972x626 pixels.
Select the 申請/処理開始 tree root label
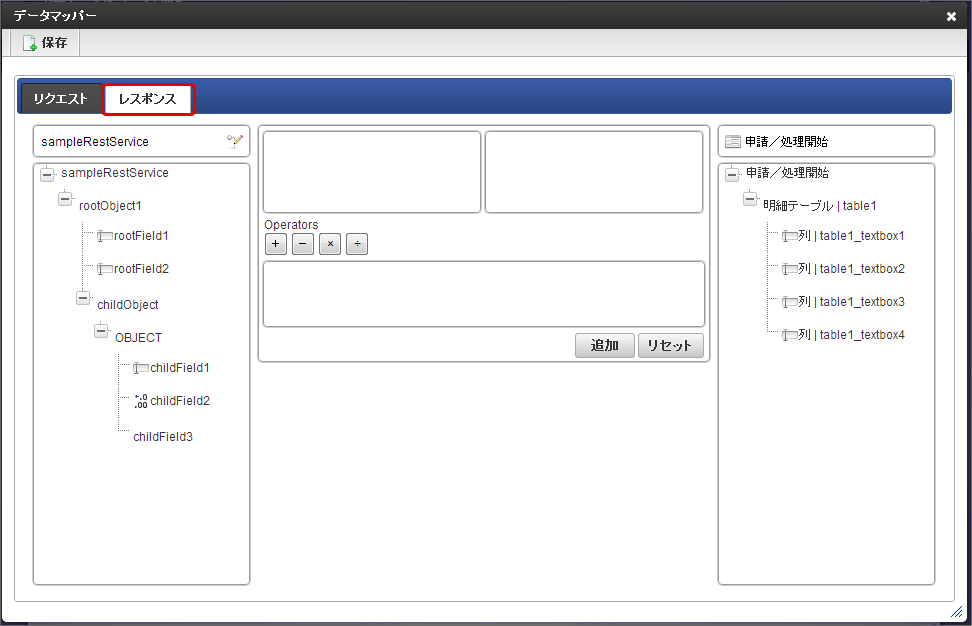click(787, 173)
